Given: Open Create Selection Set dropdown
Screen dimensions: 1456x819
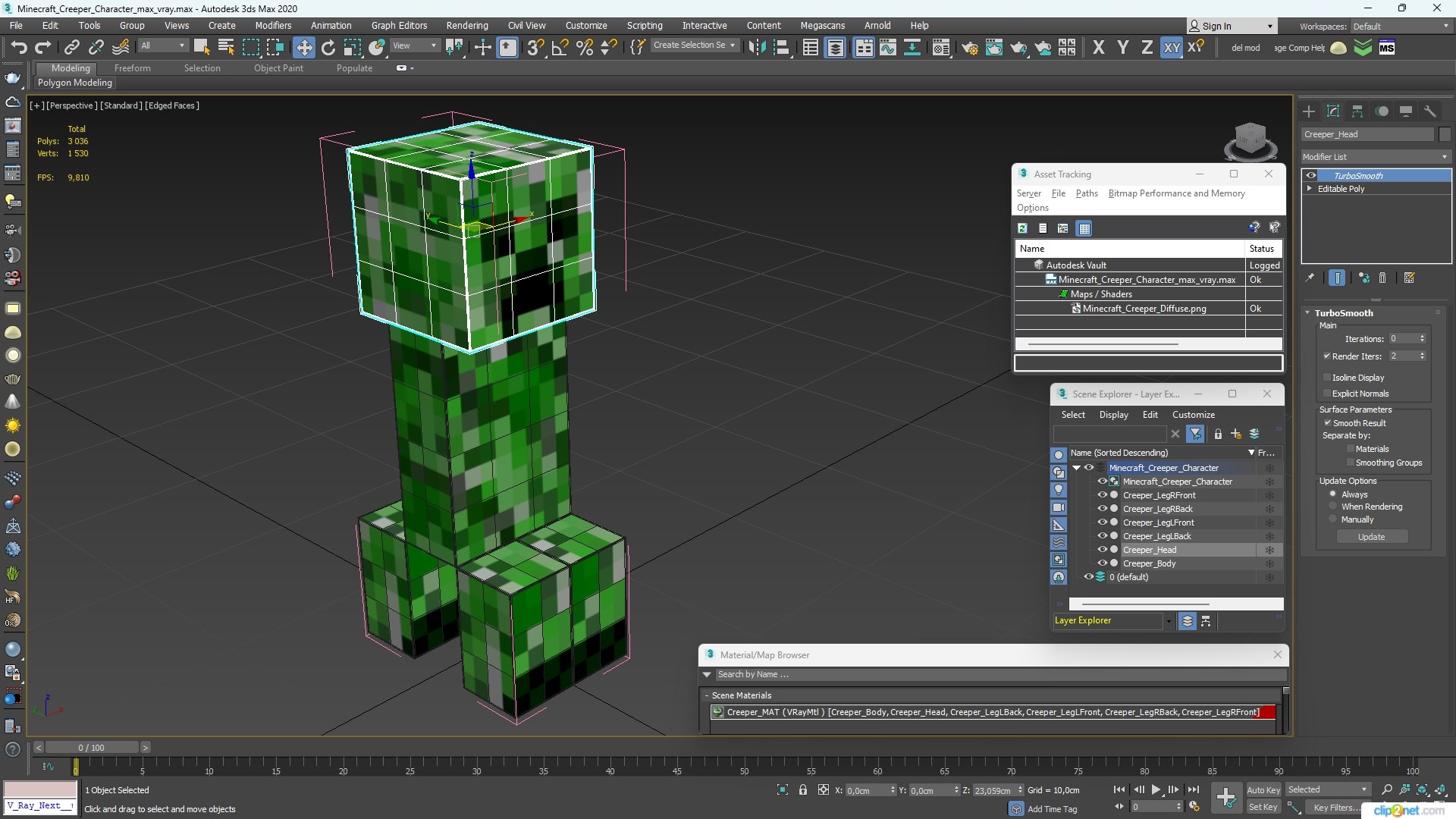Looking at the screenshot, I should click(694, 45).
